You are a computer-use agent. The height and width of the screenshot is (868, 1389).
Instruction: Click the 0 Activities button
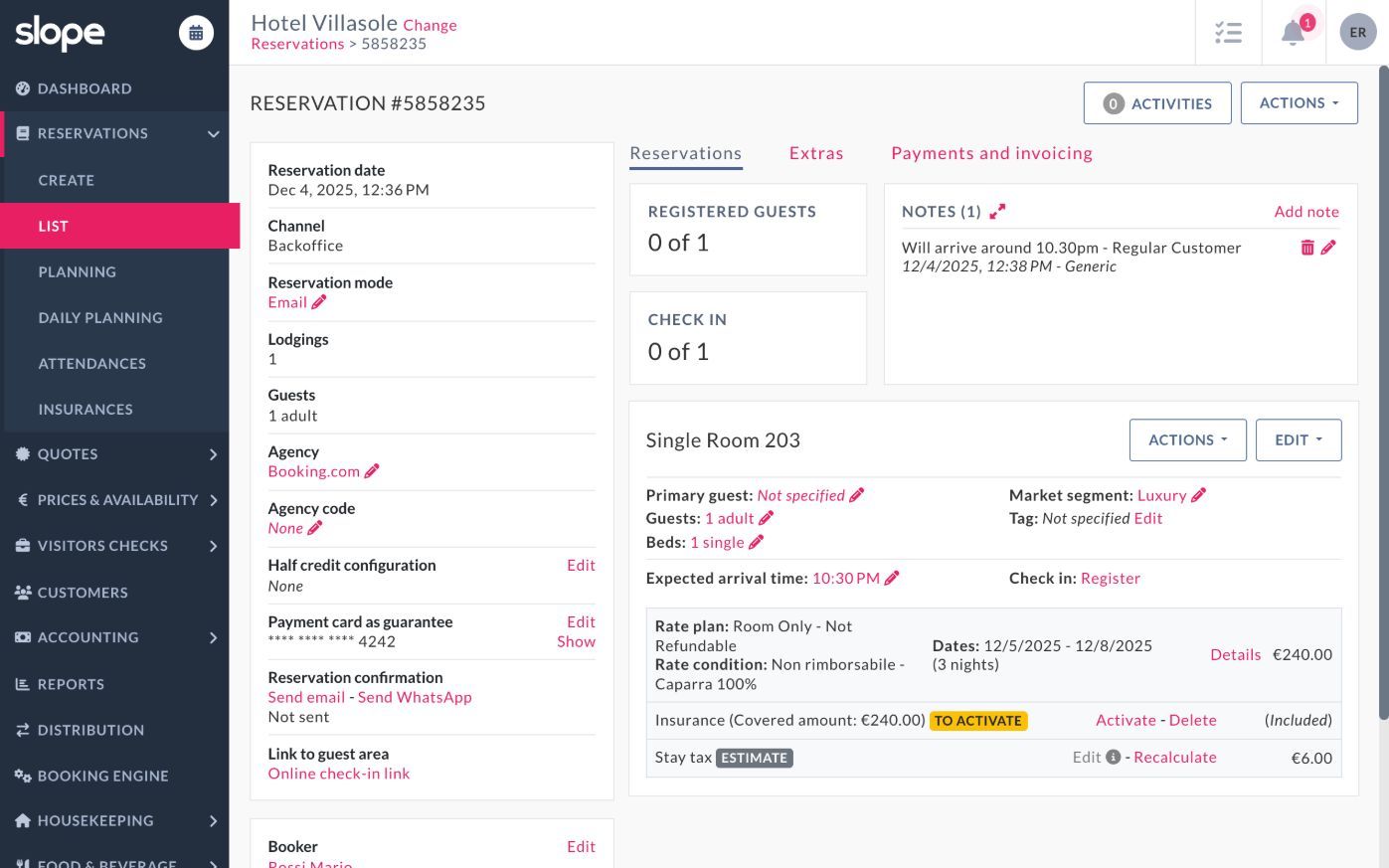[1157, 103]
